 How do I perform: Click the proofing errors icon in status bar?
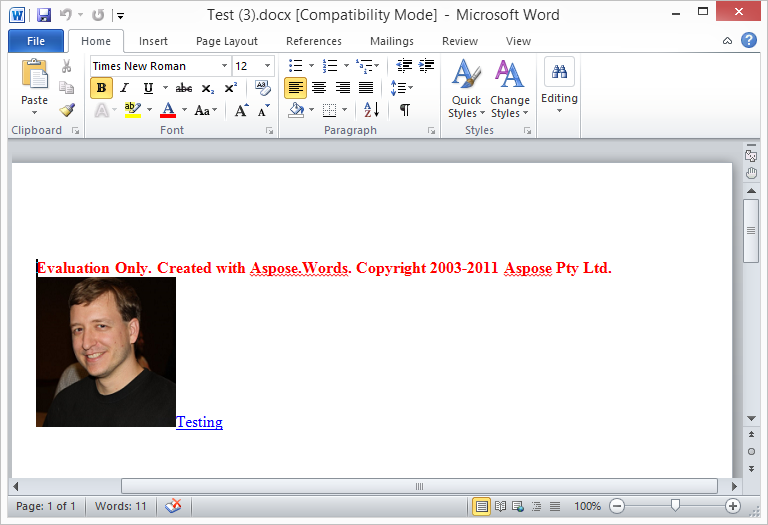coord(174,506)
